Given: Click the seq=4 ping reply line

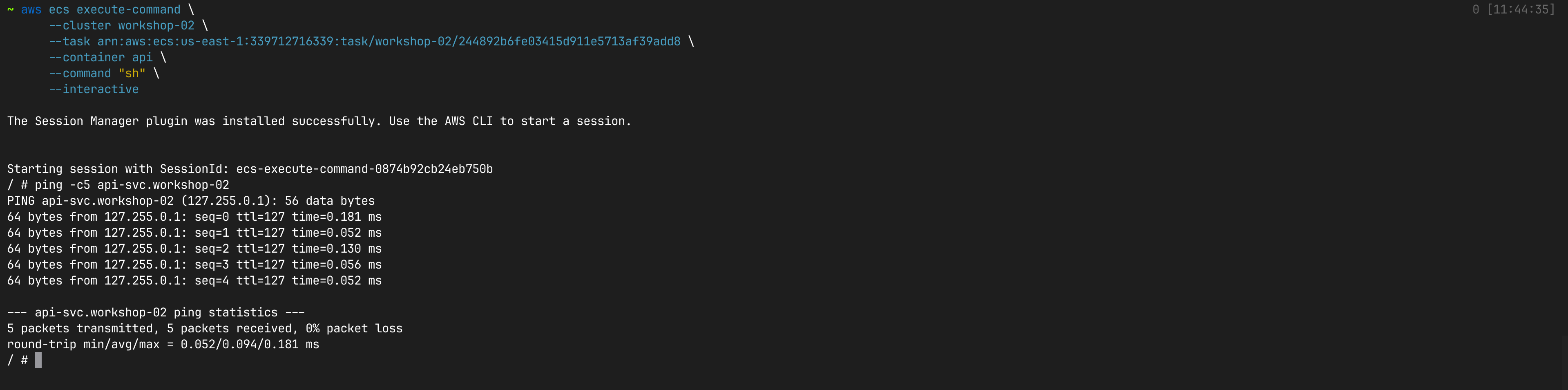Looking at the screenshot, I should (194, 280).
